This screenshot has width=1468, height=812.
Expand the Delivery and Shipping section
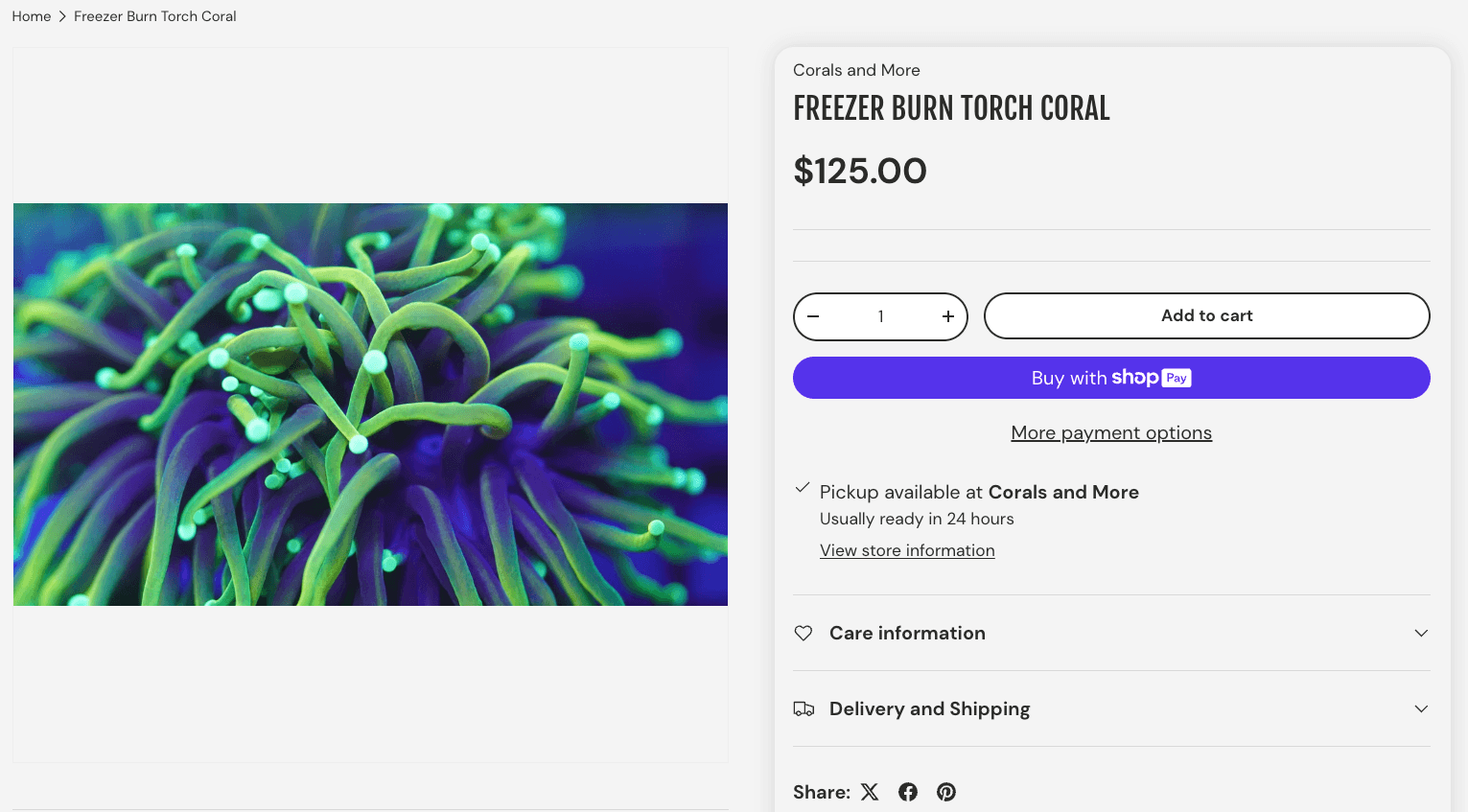click(x=929, y=709)
